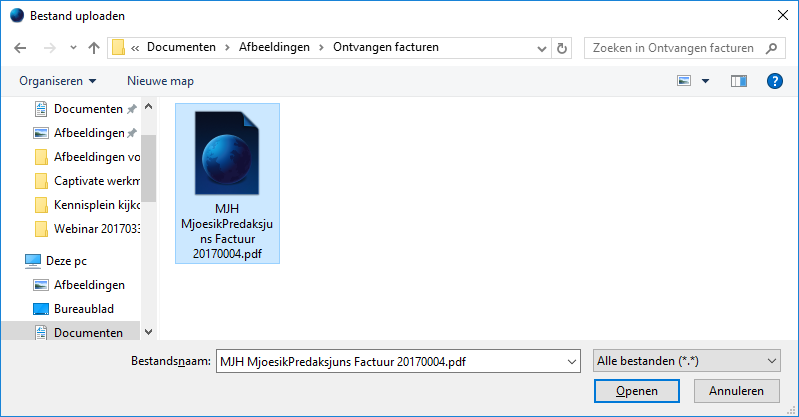Click the Annuleren button
799x417 pixels.
tap(736, 391)
